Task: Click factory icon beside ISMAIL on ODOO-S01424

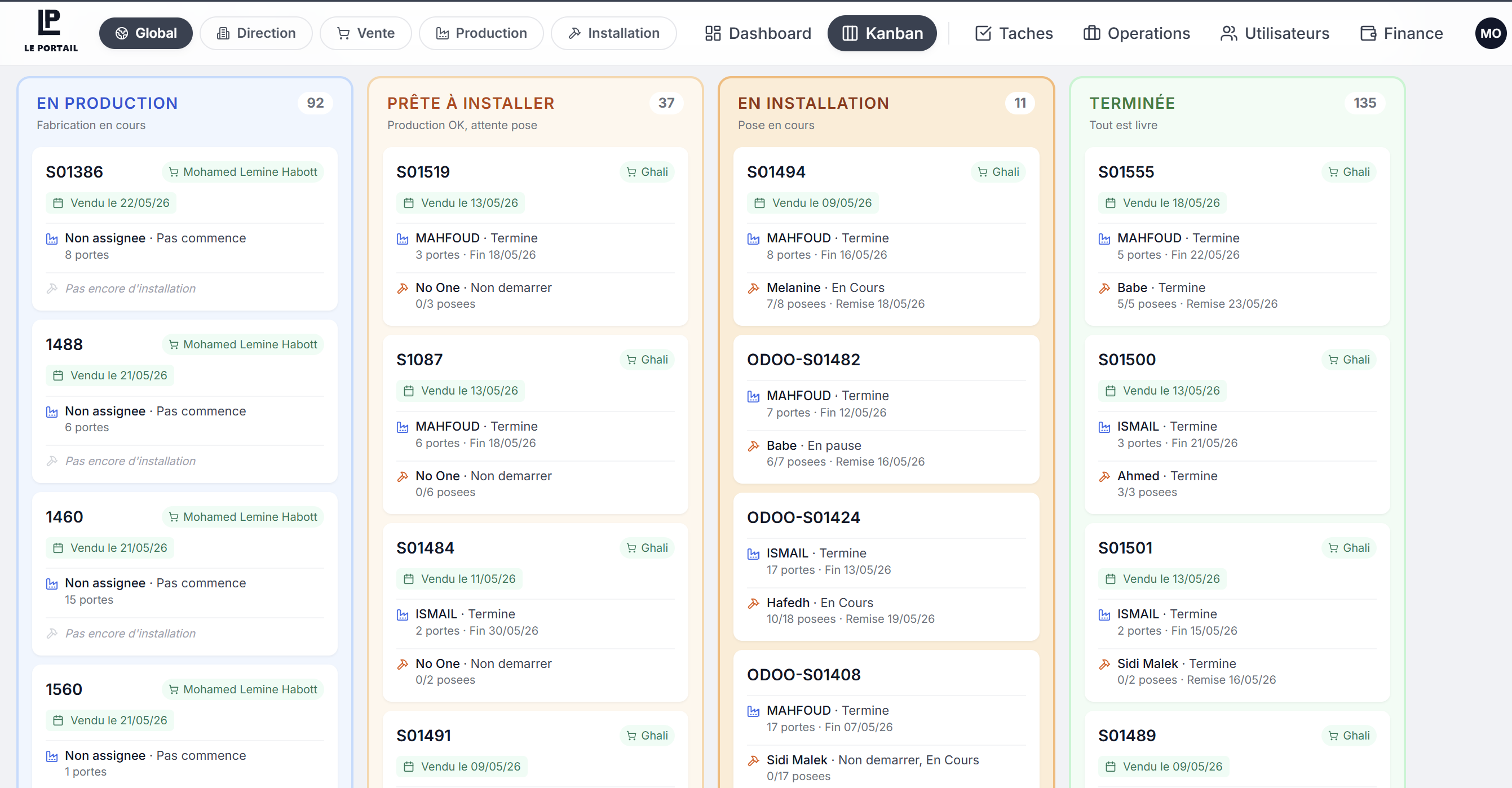Action: 753,554
